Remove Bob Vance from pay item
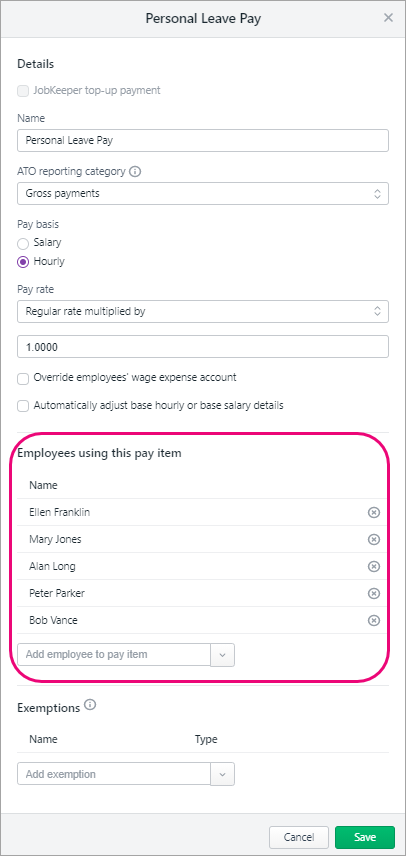Screen dimensions: 406x856 click(x=374, y=620)
